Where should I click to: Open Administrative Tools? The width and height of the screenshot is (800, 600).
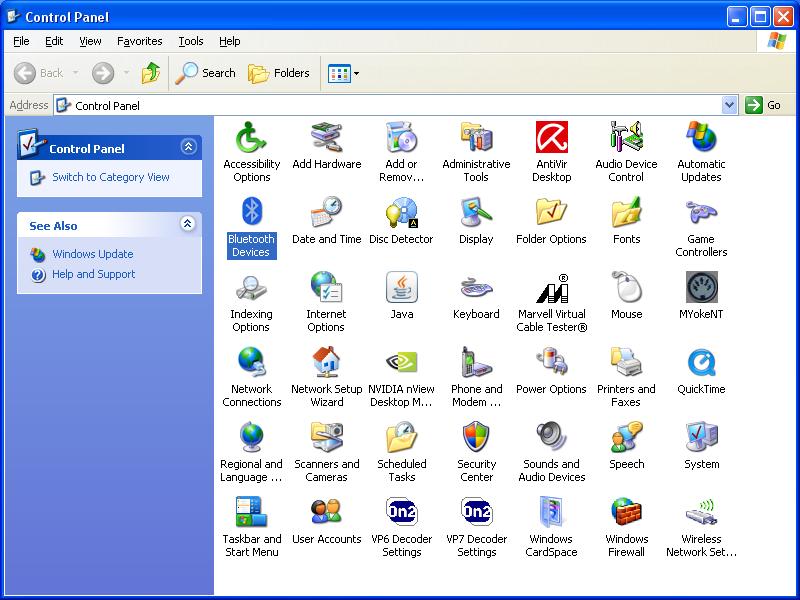tap(476, 138)
